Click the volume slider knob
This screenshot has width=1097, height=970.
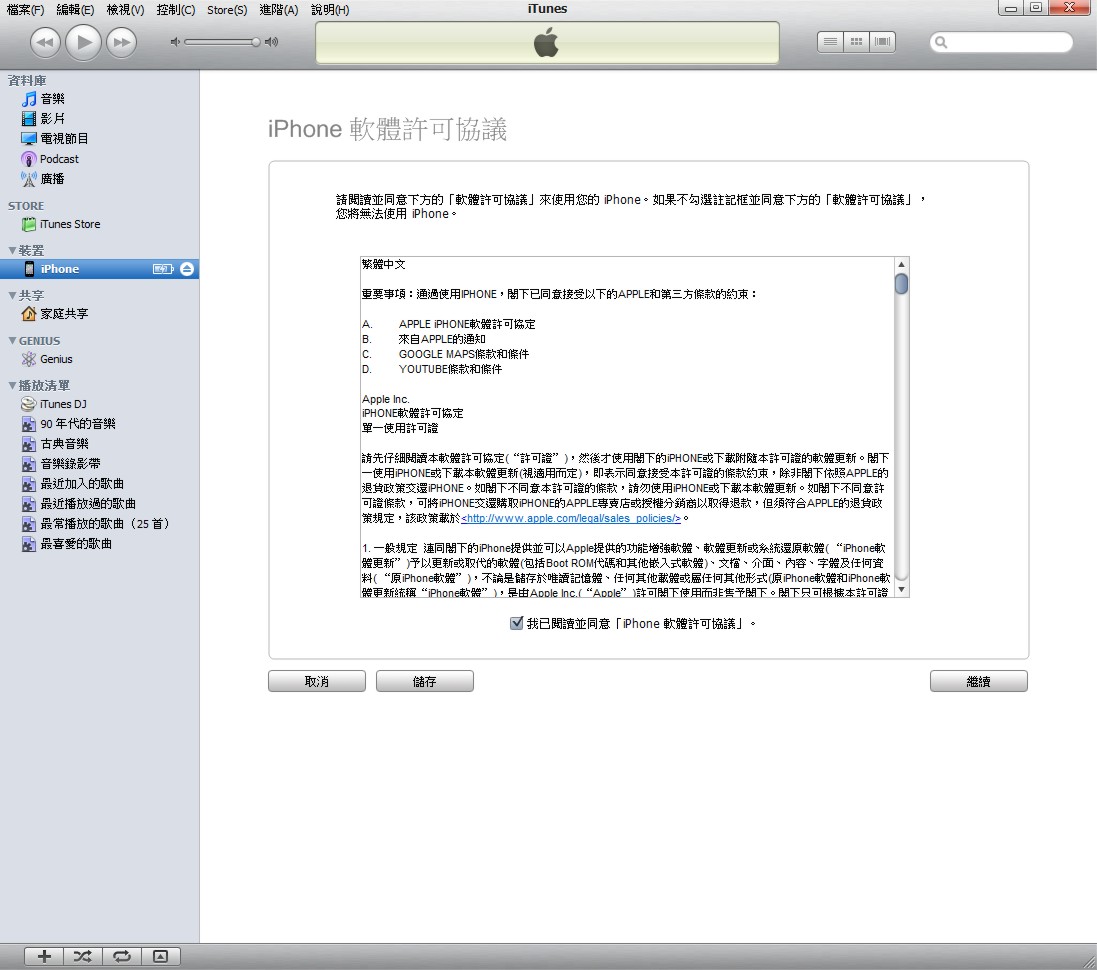tap(256, 42)
